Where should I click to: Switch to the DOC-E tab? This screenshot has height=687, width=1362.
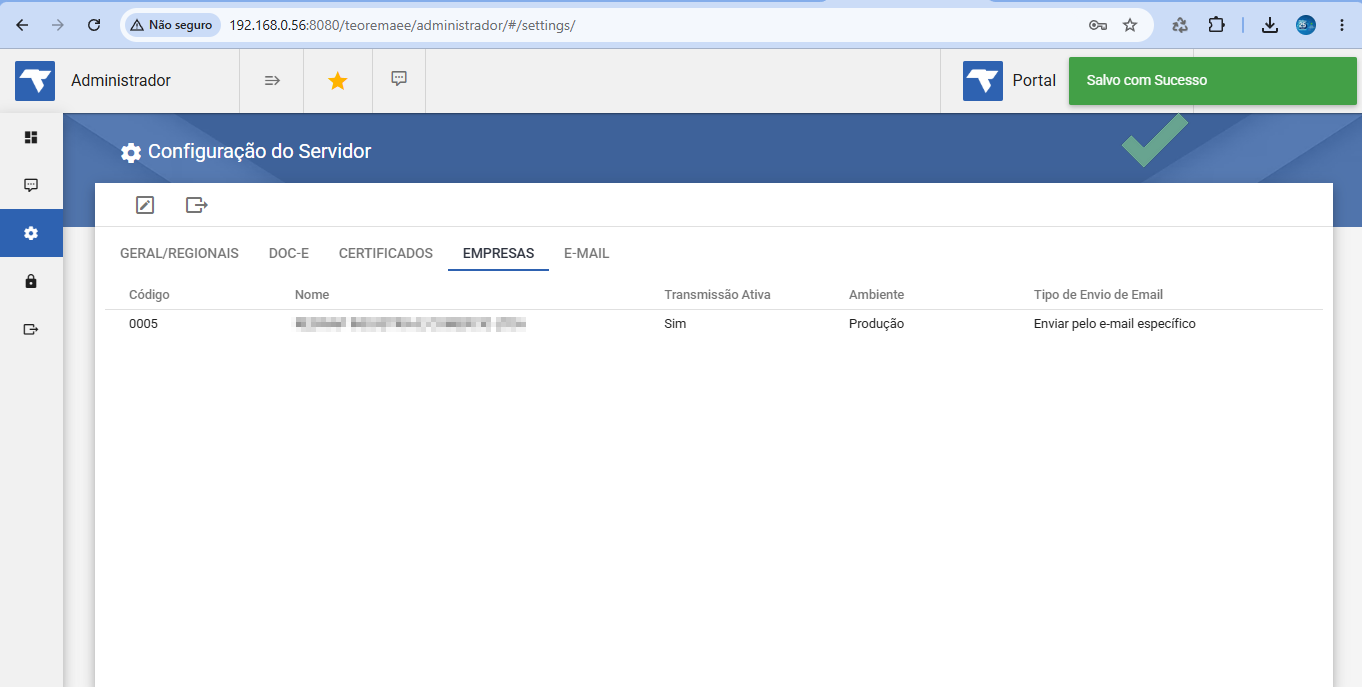(289, 253)
